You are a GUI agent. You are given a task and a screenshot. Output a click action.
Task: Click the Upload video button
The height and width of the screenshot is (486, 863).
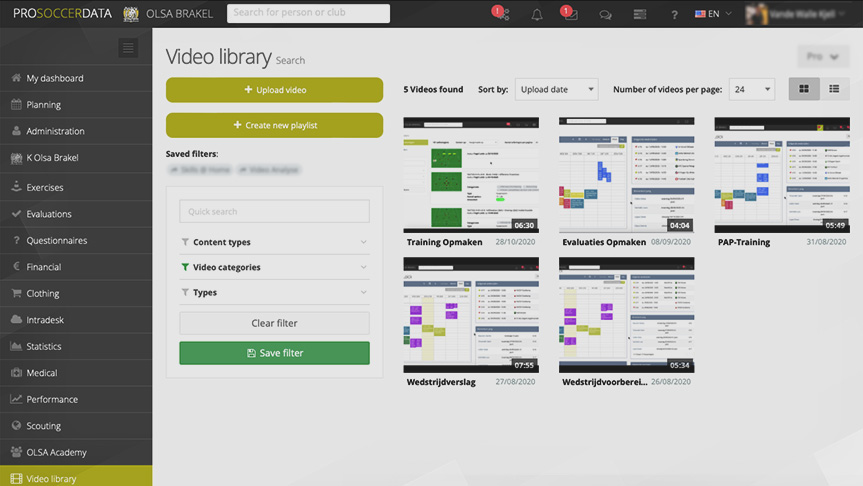274,90
